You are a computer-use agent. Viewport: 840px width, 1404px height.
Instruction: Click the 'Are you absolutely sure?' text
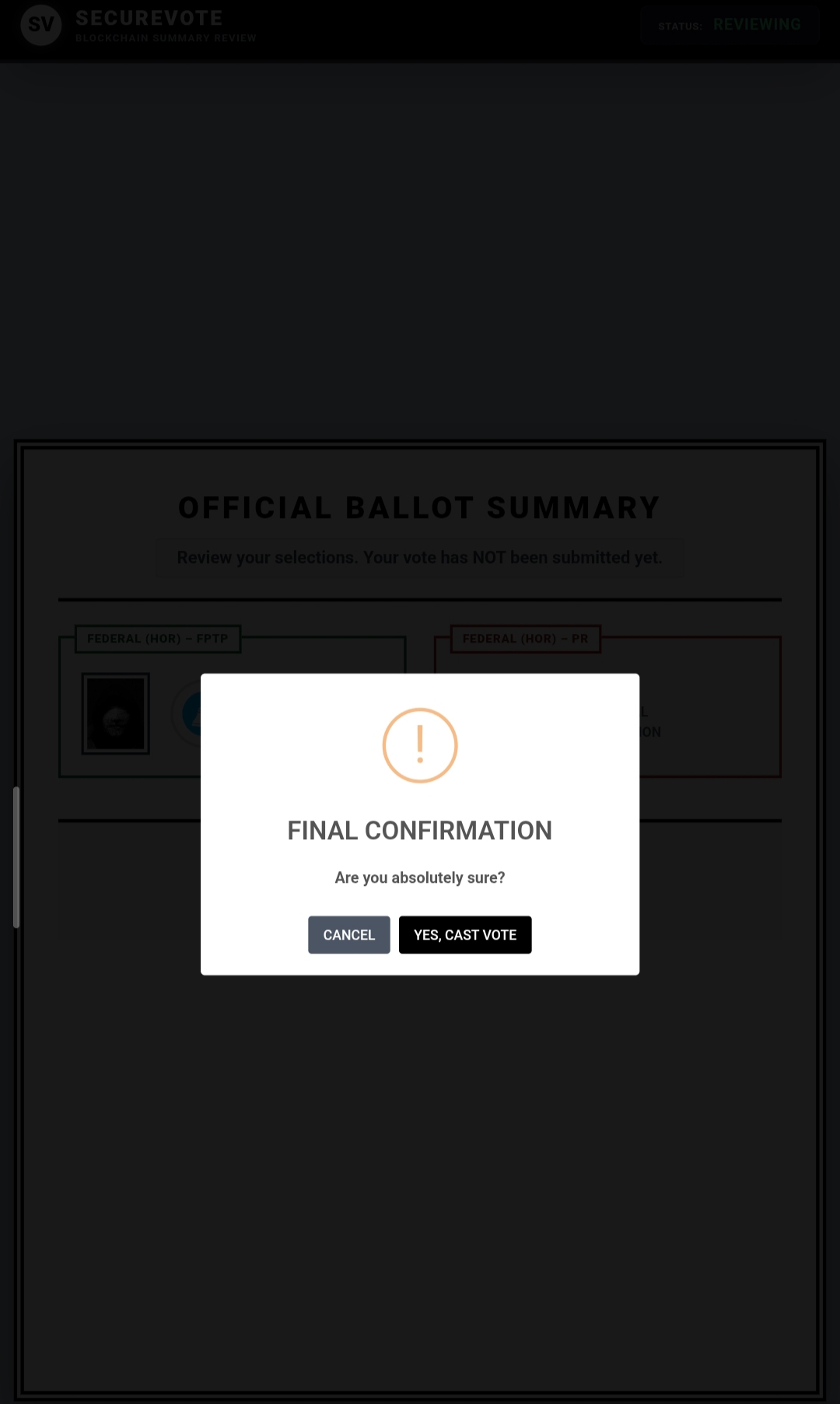point(420,878)
